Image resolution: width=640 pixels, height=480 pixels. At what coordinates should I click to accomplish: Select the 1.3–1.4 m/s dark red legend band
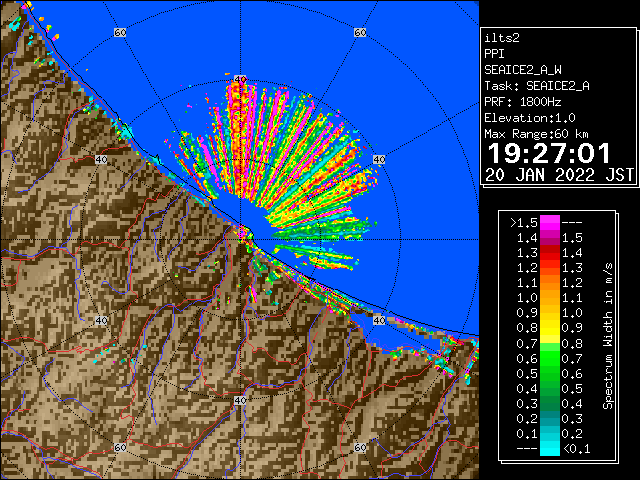[x=550, y=253]
